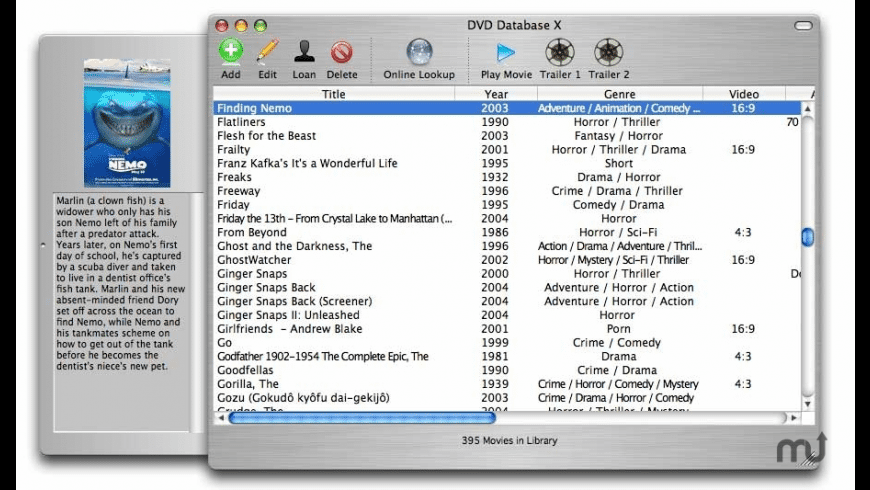Viewport: 870px width, 490px height.
Task: Click the vertical scrollbar up arrow
Action: 808,109
